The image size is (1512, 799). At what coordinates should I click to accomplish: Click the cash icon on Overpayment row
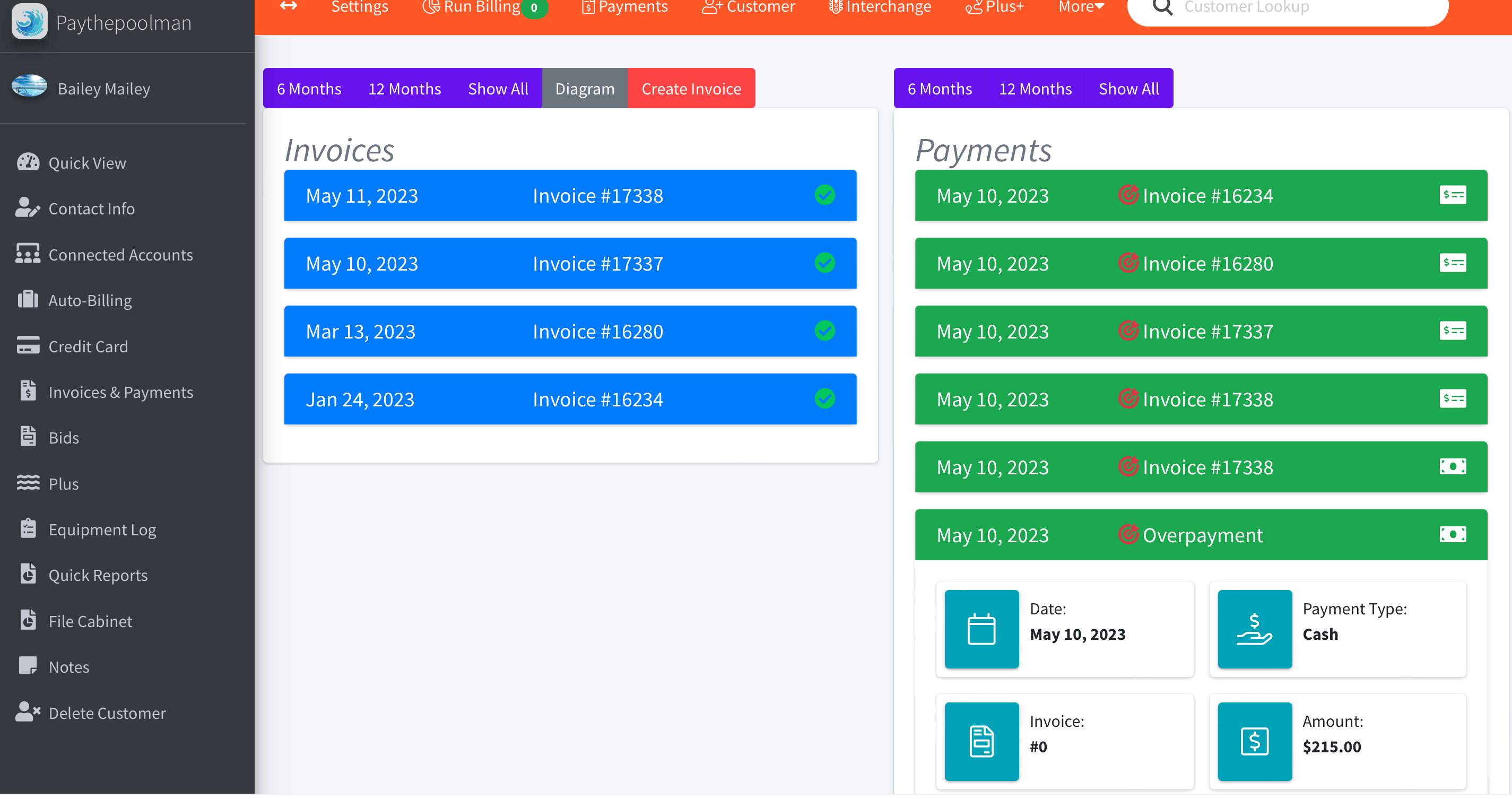[1452, 535]
